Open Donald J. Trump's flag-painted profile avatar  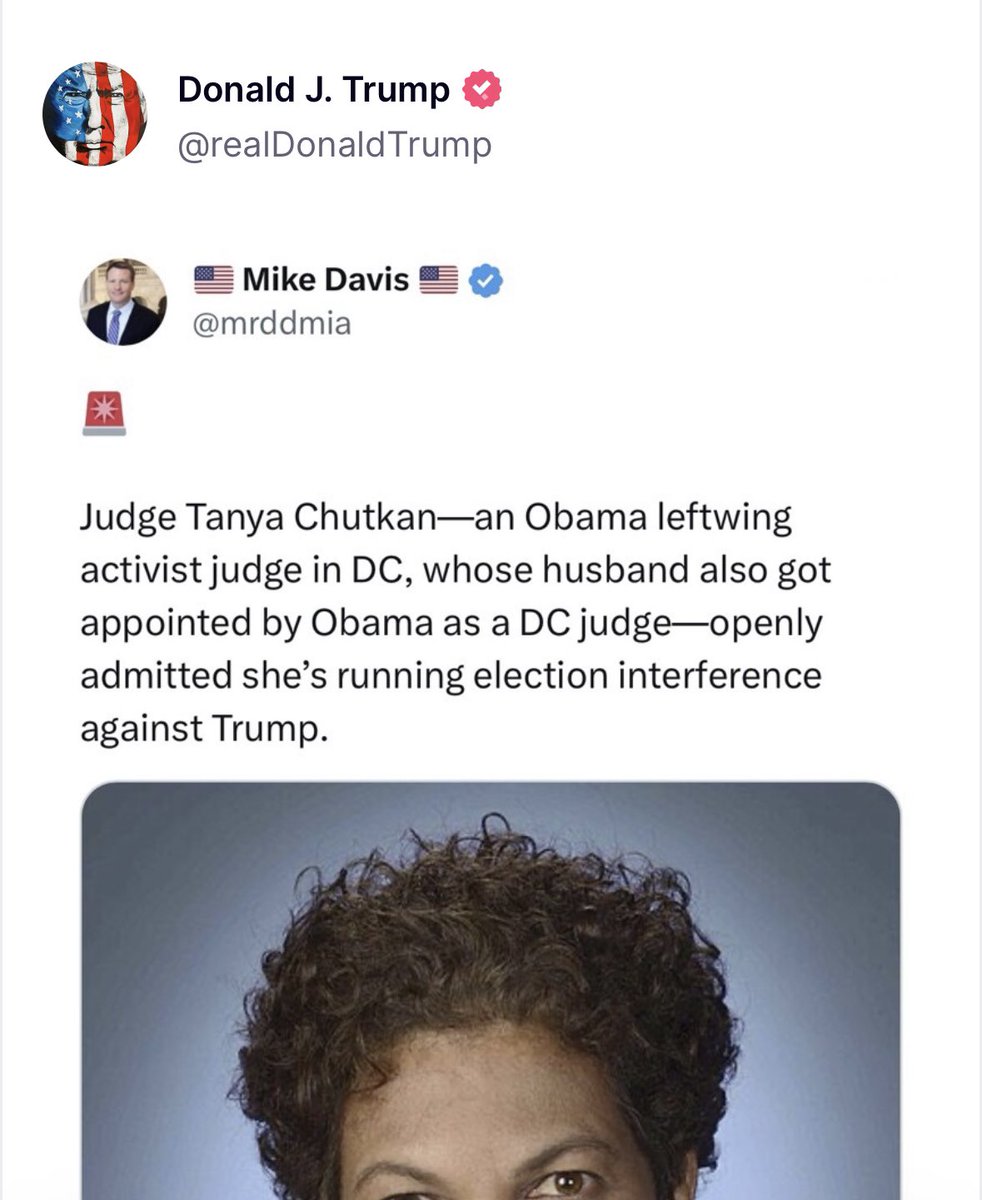[x=94, y=114]
